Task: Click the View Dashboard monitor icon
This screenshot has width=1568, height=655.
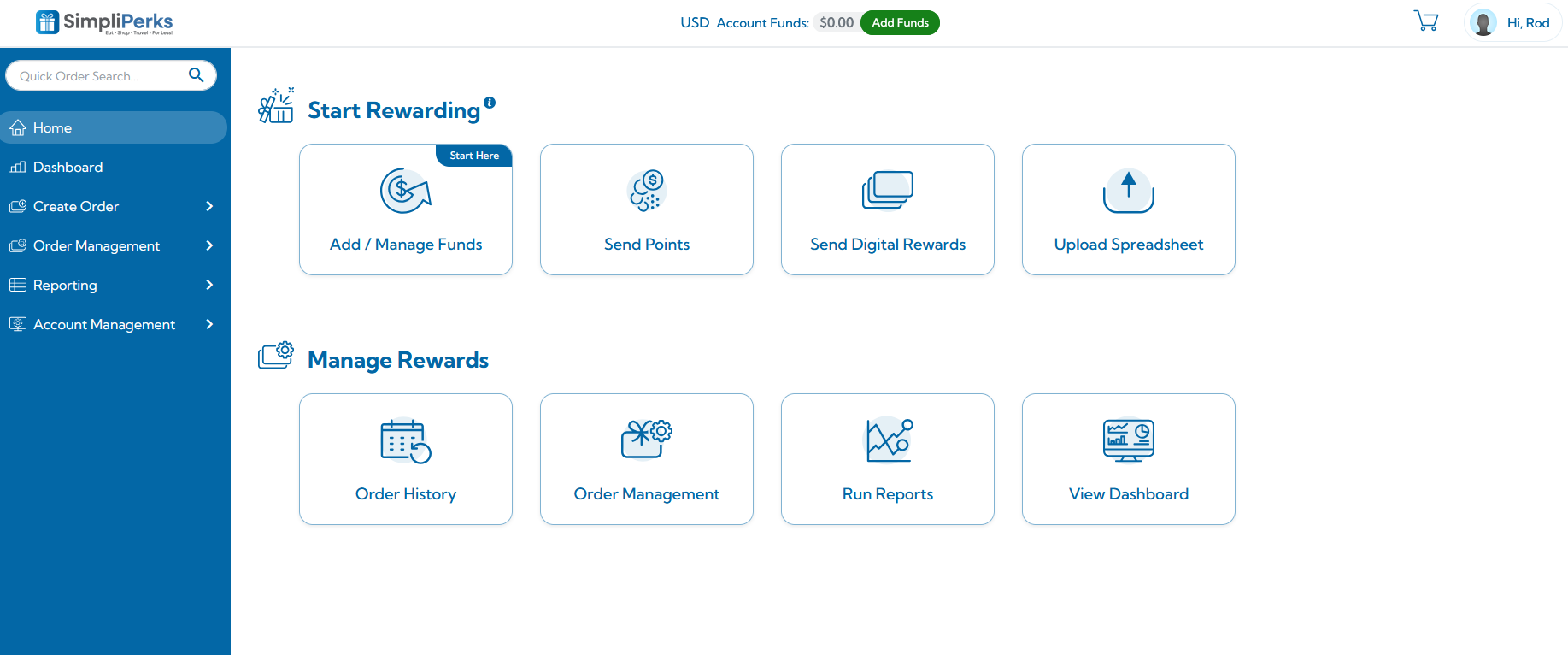Action: pos(1129,440)
